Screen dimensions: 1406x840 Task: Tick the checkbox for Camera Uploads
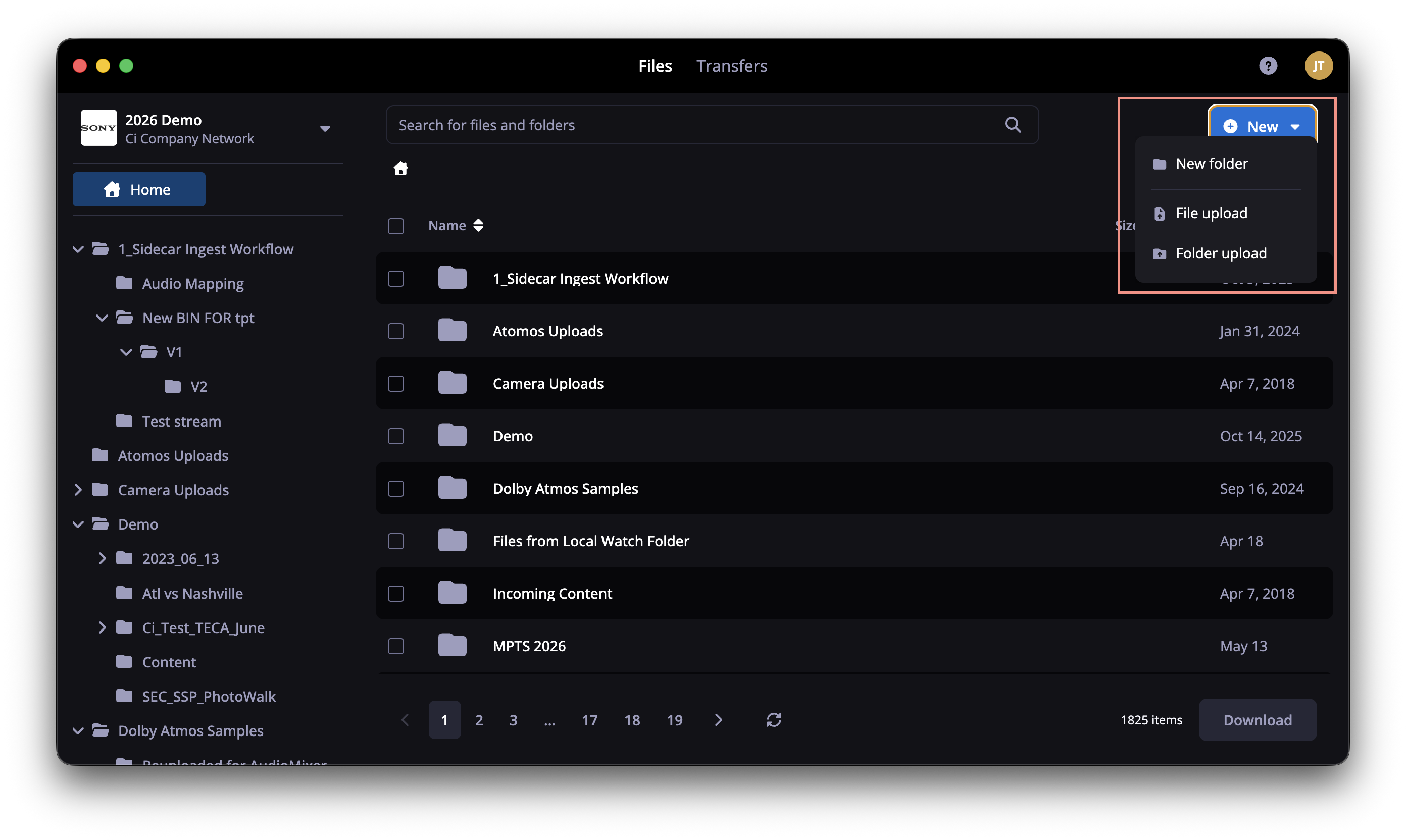click(x=395, y=383)
